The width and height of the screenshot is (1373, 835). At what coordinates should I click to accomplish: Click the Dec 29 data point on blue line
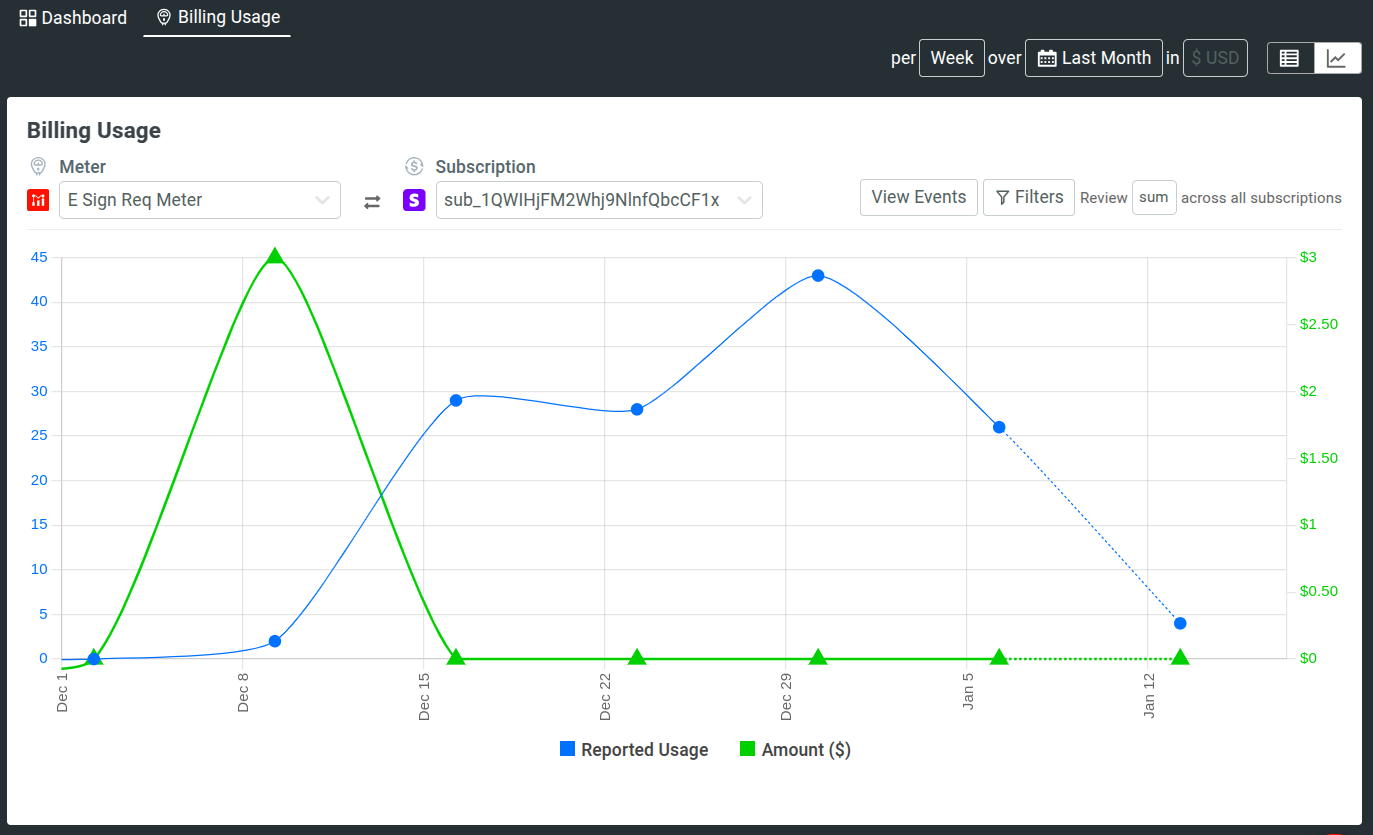pos(818,275)
